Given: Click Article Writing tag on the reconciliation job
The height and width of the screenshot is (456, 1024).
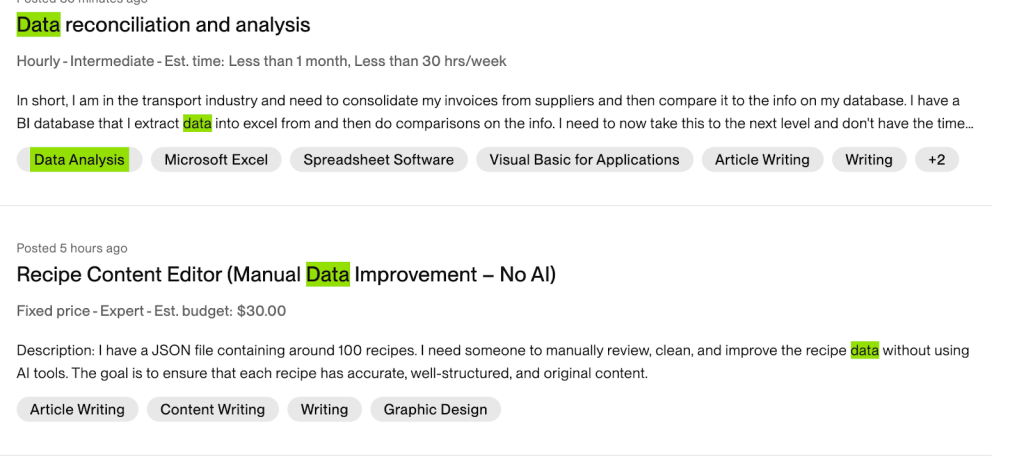Looking at the screenshot, I should click(x=762, y=160).
